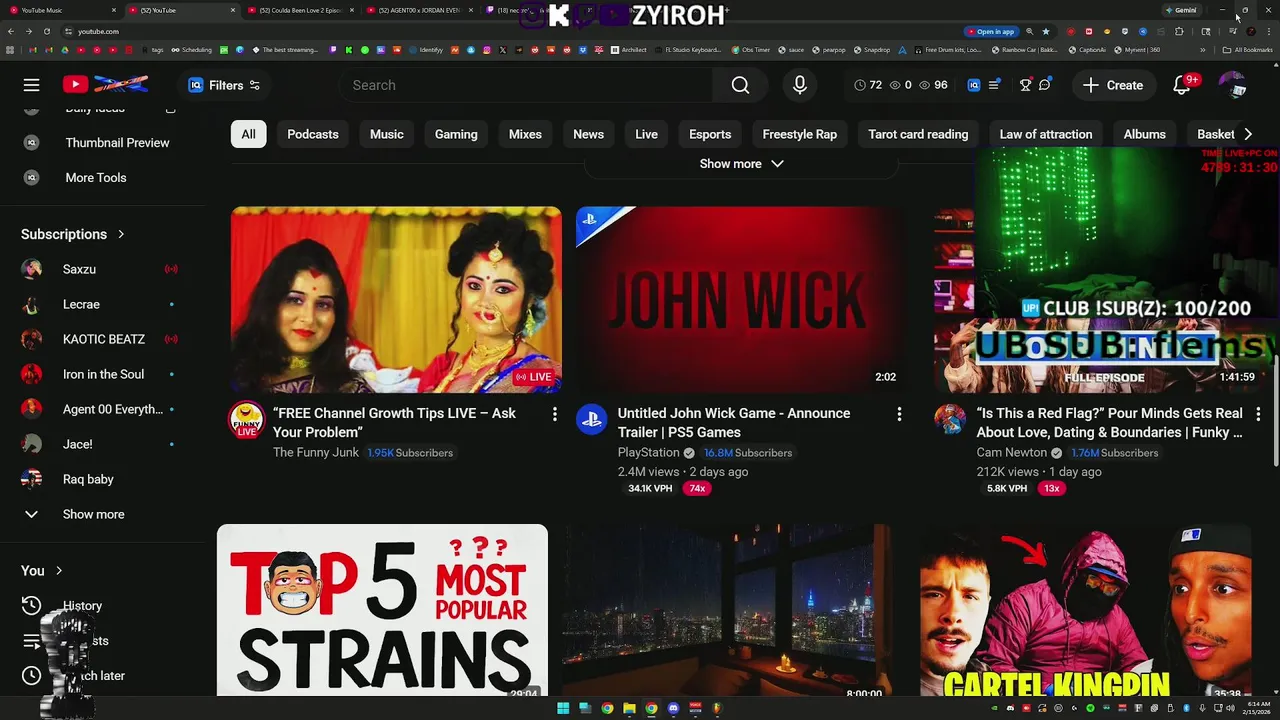Open the vidIQ Filters button

click(x=224, y=85)
